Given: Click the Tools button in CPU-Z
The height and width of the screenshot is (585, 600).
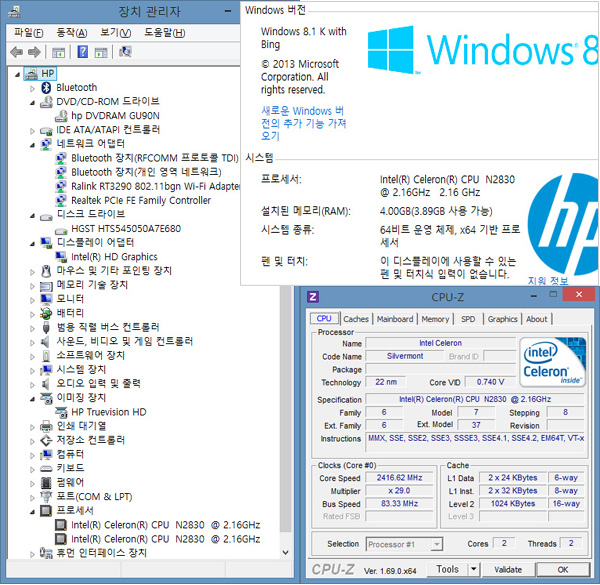Looking at the screenshot, I should click(x=448, y=570).
